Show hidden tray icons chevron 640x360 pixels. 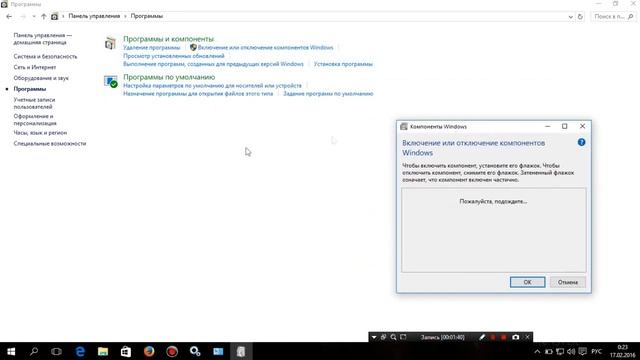point(537,351)
